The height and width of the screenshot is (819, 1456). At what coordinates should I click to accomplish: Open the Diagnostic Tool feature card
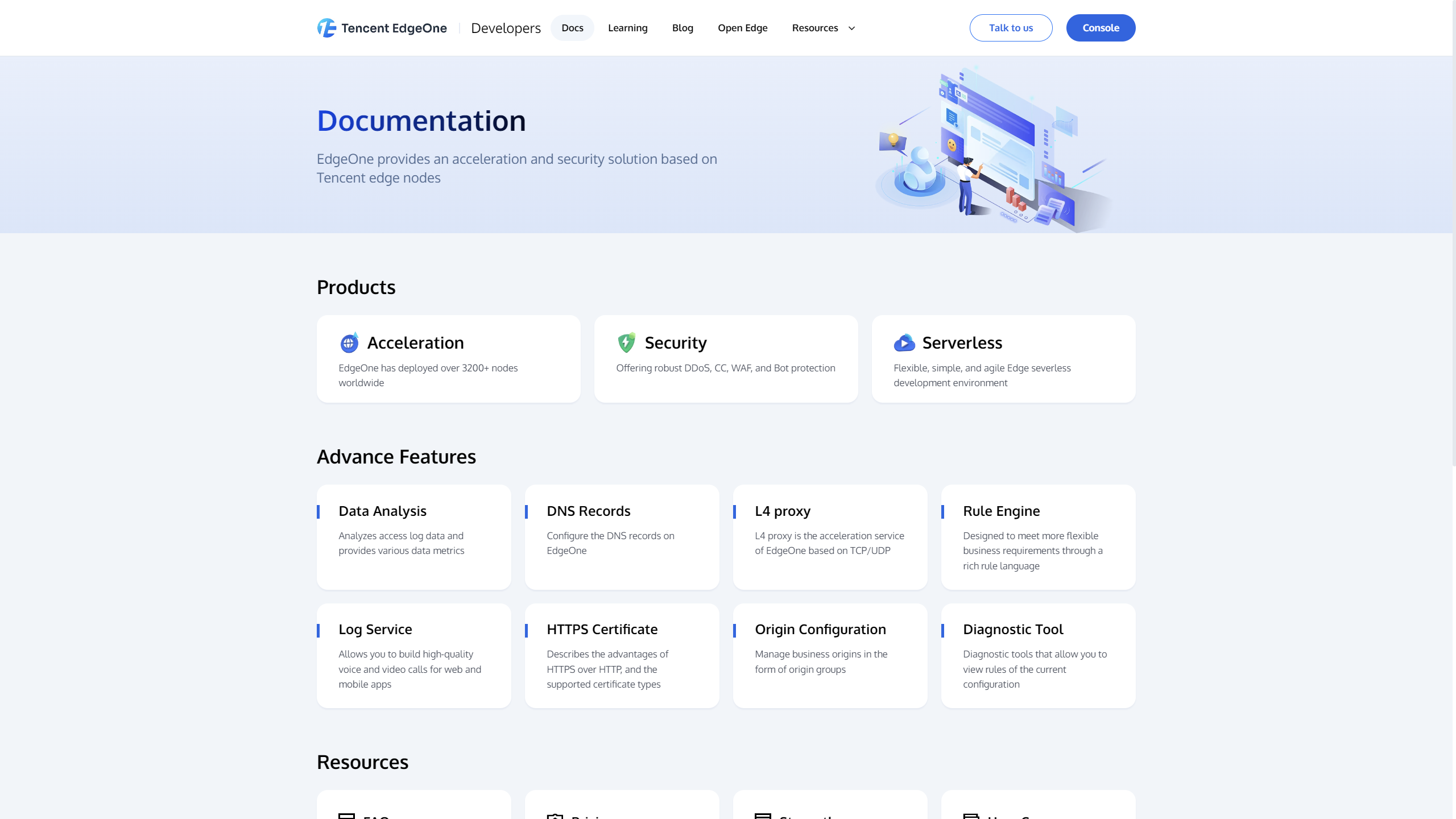coord(1038,656)
